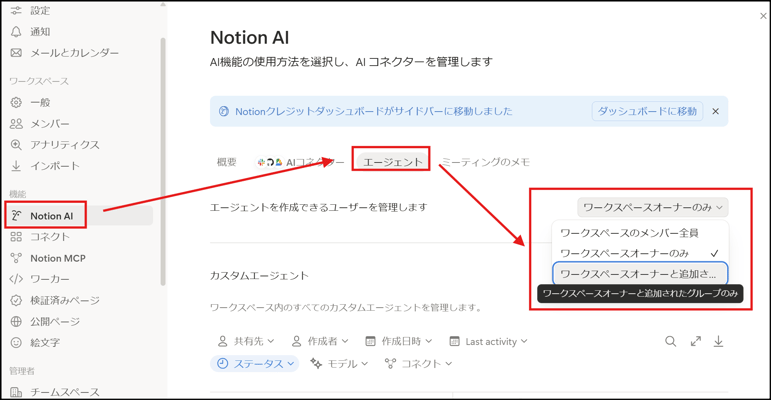
Task: Open メンバー settings page
Action: coord(40,123)
